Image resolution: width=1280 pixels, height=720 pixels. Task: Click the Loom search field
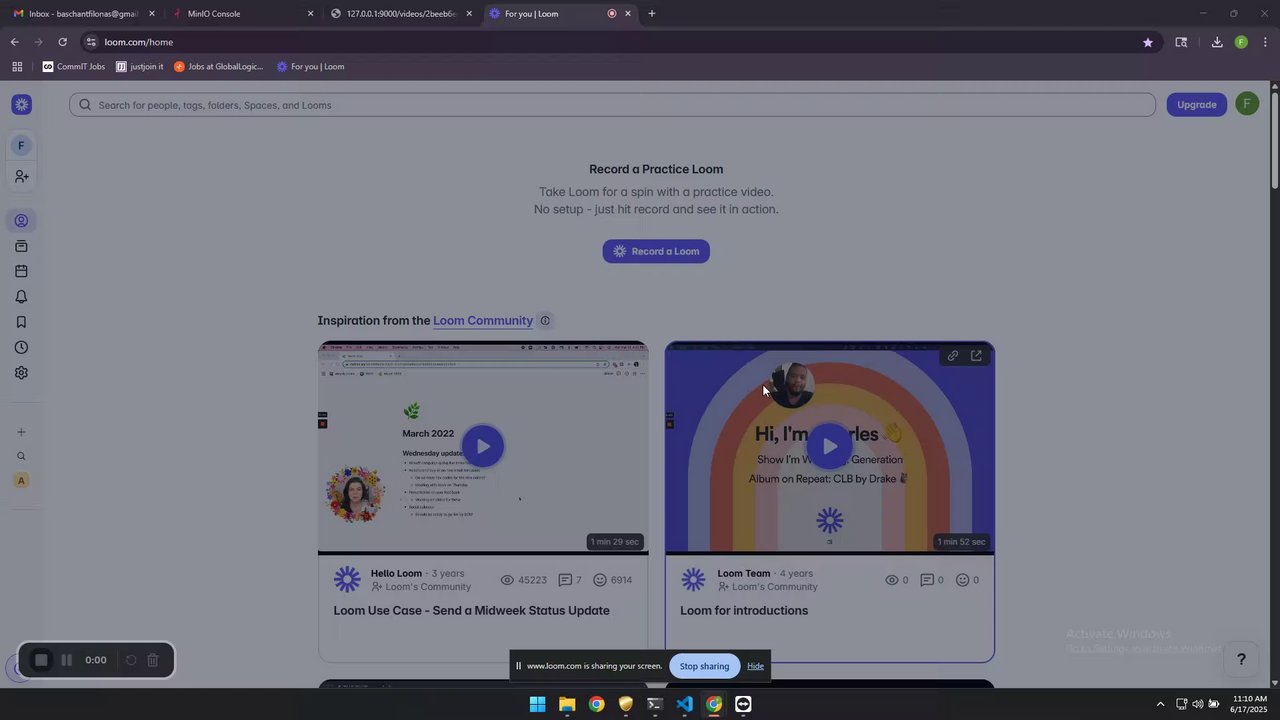pos(612,105)
